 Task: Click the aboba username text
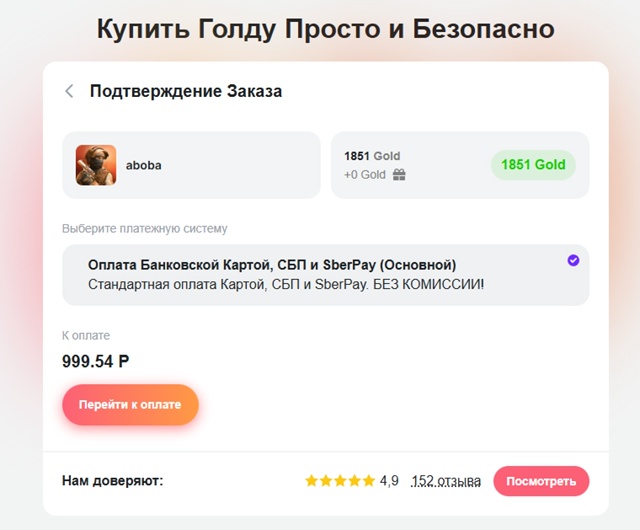(144, 165)
